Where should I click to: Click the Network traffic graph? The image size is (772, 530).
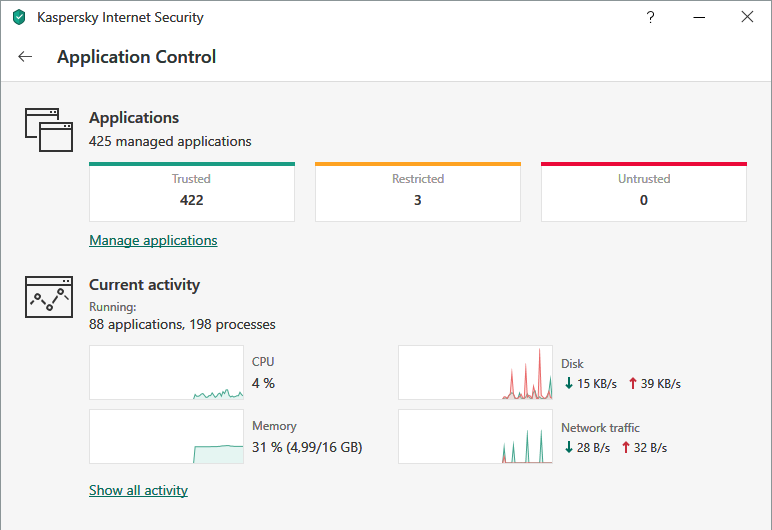[476, 436]
